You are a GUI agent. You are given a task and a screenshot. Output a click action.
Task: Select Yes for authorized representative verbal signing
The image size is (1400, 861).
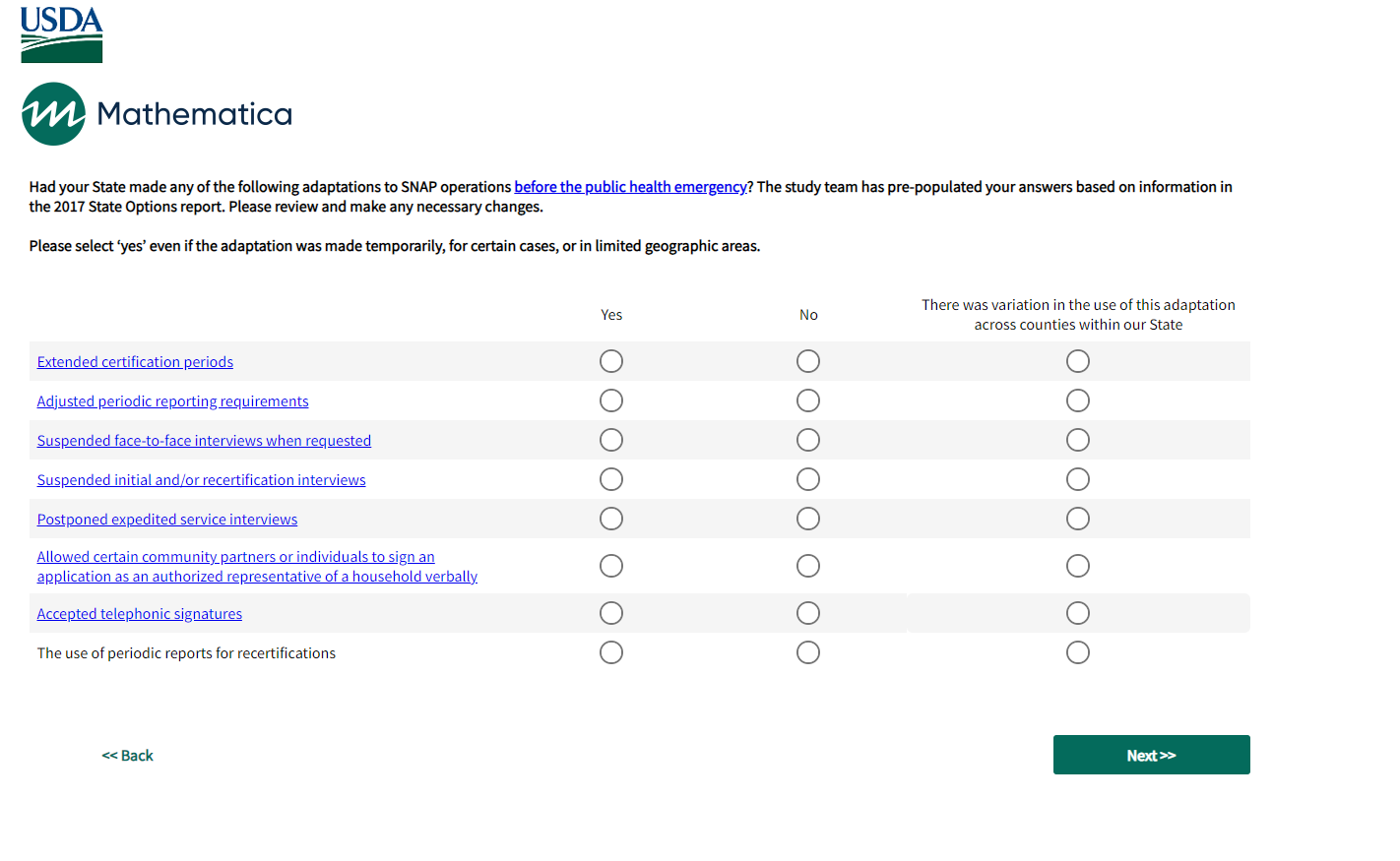click(x=611, y=566)
